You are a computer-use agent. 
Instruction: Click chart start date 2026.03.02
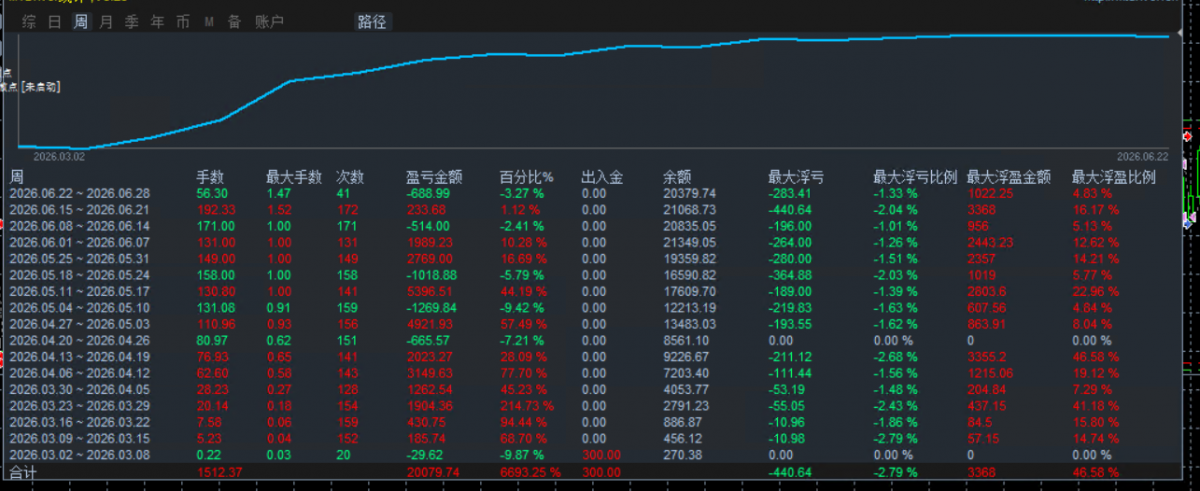(60, 156)
